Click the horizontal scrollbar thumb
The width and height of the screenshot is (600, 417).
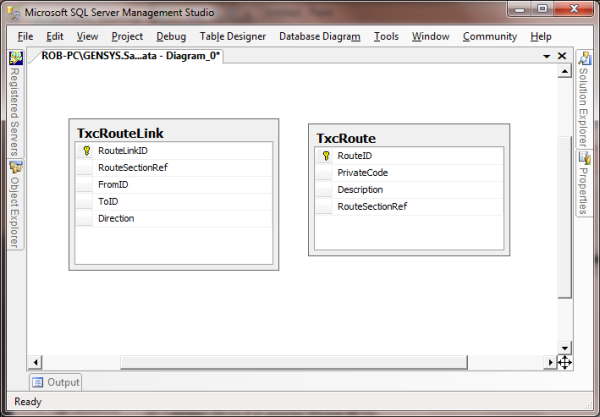pyautogui.click(x=293, y=362)
